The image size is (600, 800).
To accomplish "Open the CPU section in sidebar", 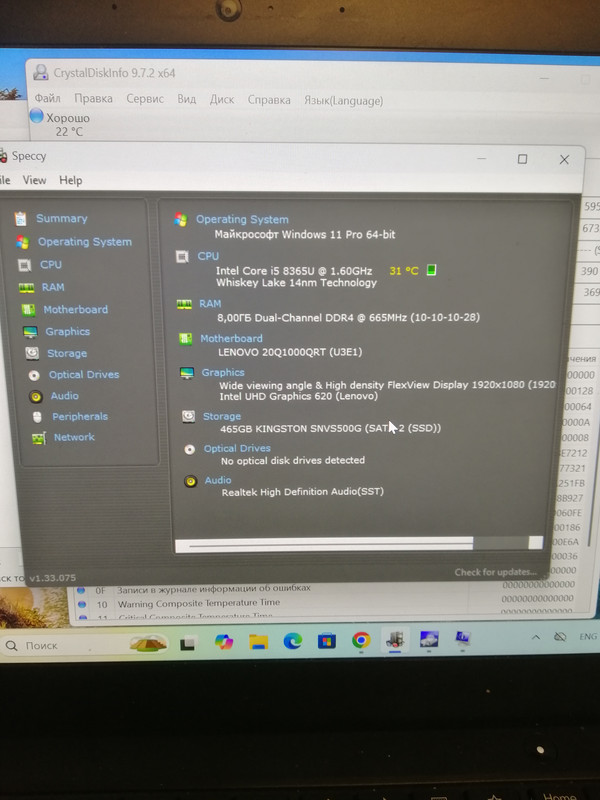I will (51, 265).
